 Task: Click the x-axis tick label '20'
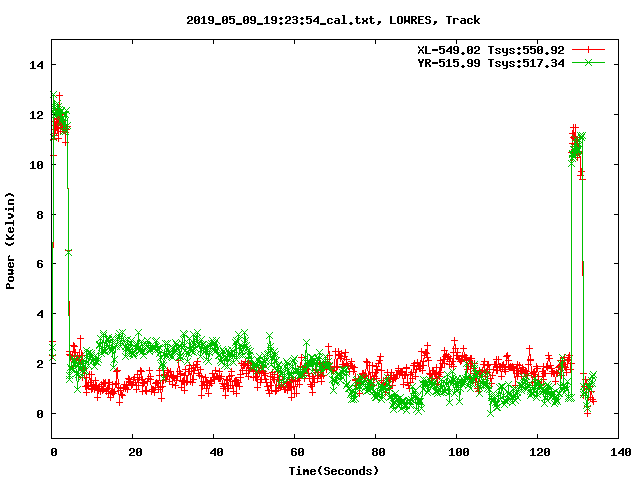[x=135, y=452]
